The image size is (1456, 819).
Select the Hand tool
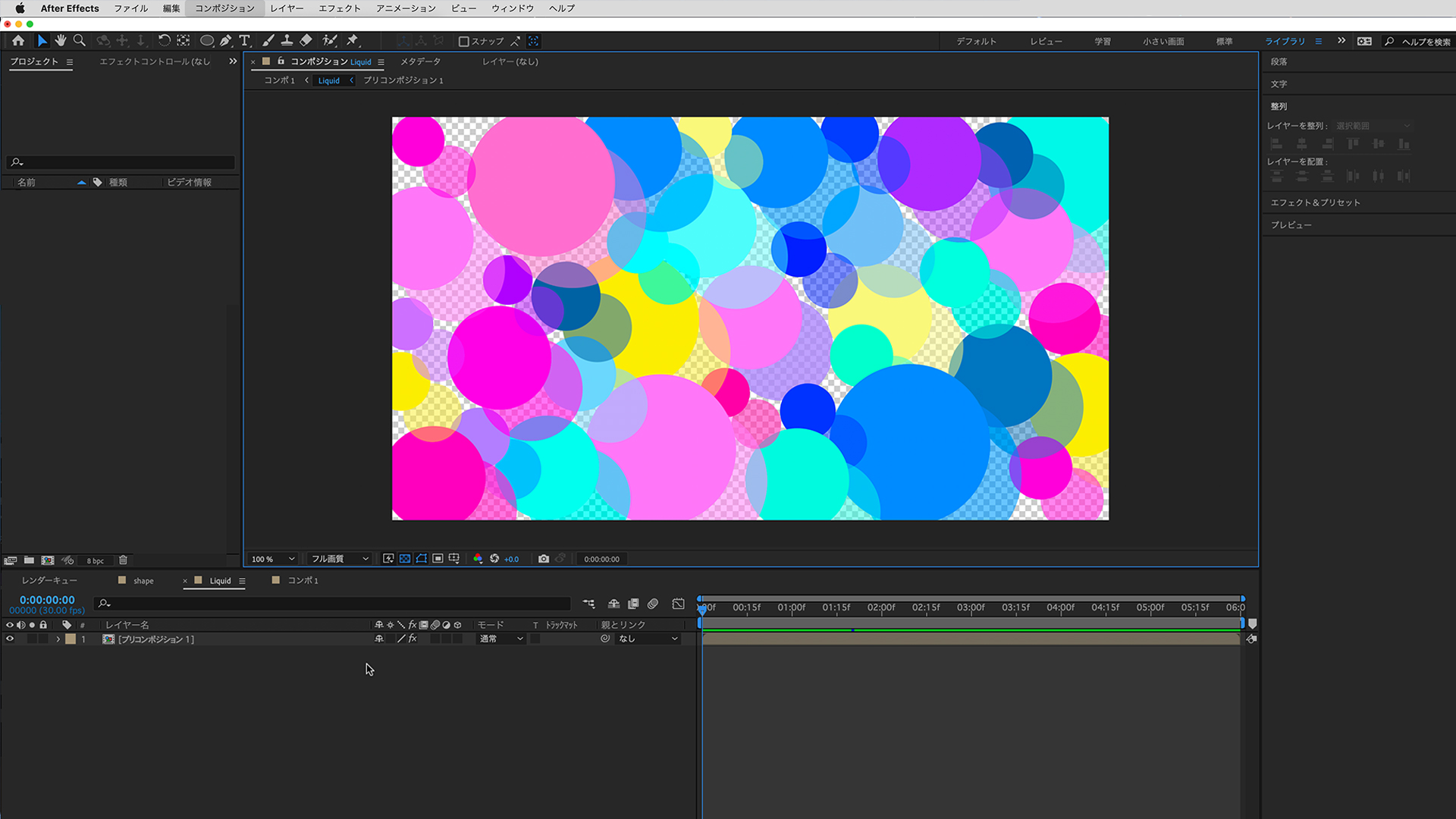[61, 41]
